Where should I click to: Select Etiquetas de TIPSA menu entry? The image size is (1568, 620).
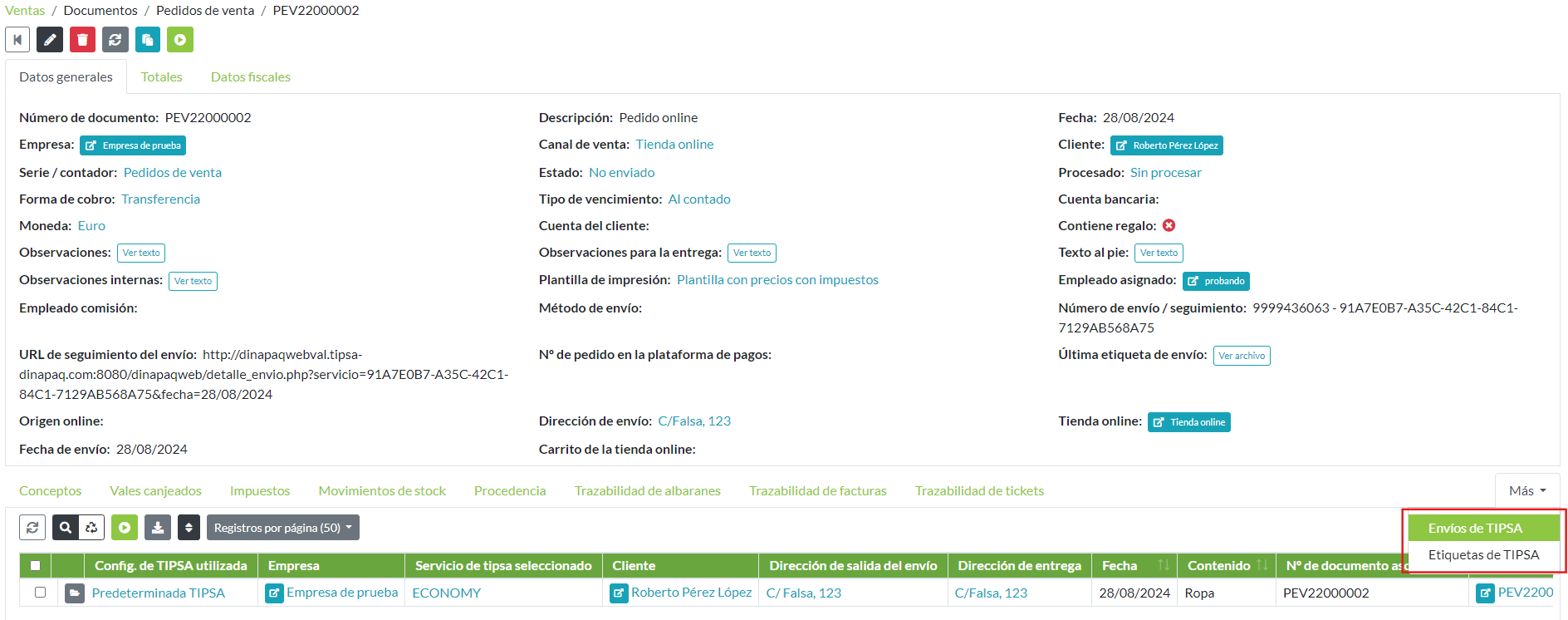pyautogui.click(x=1483, y=555)
